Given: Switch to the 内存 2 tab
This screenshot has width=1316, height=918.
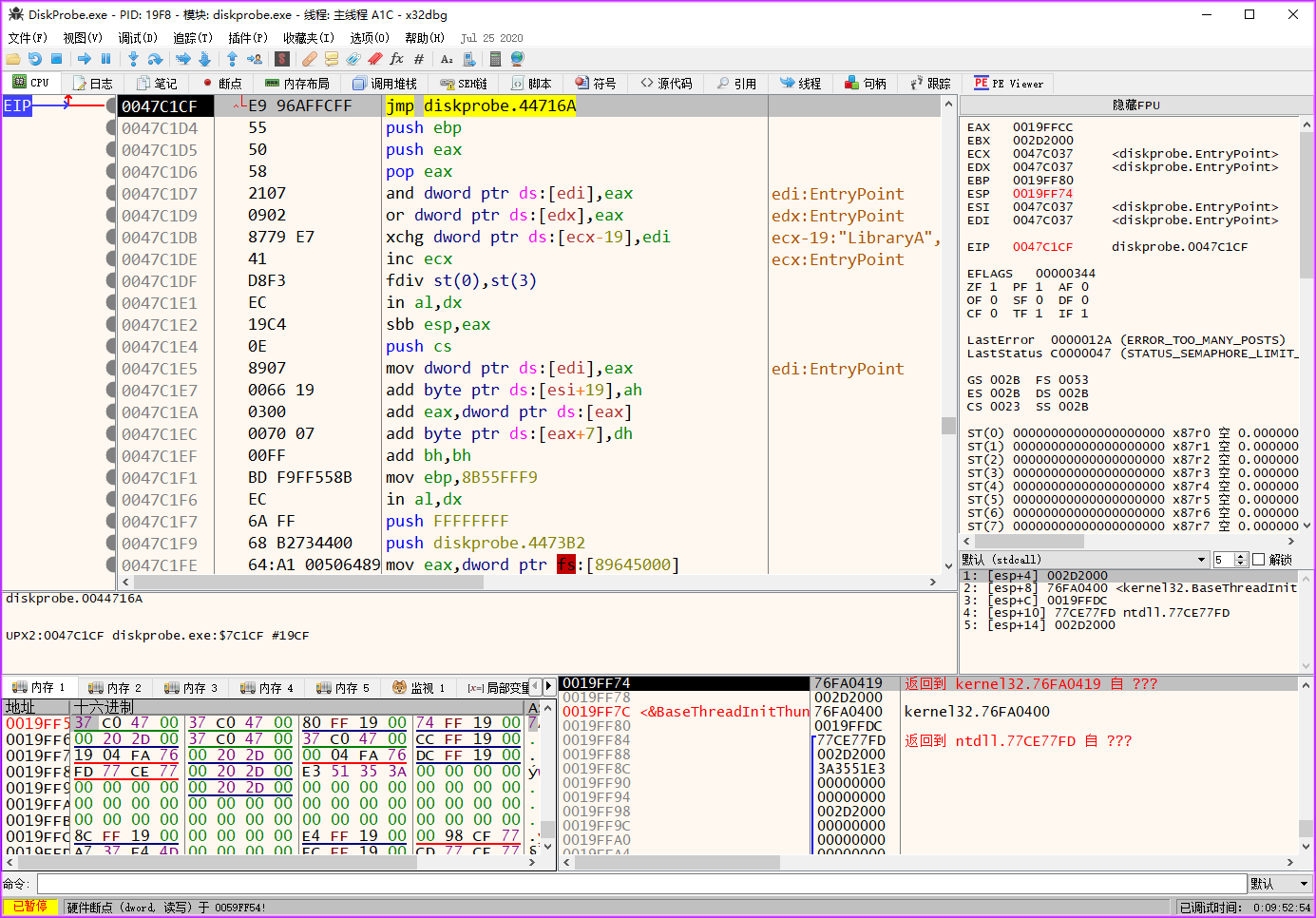Looking at the screenshot, I should point(115,687).
